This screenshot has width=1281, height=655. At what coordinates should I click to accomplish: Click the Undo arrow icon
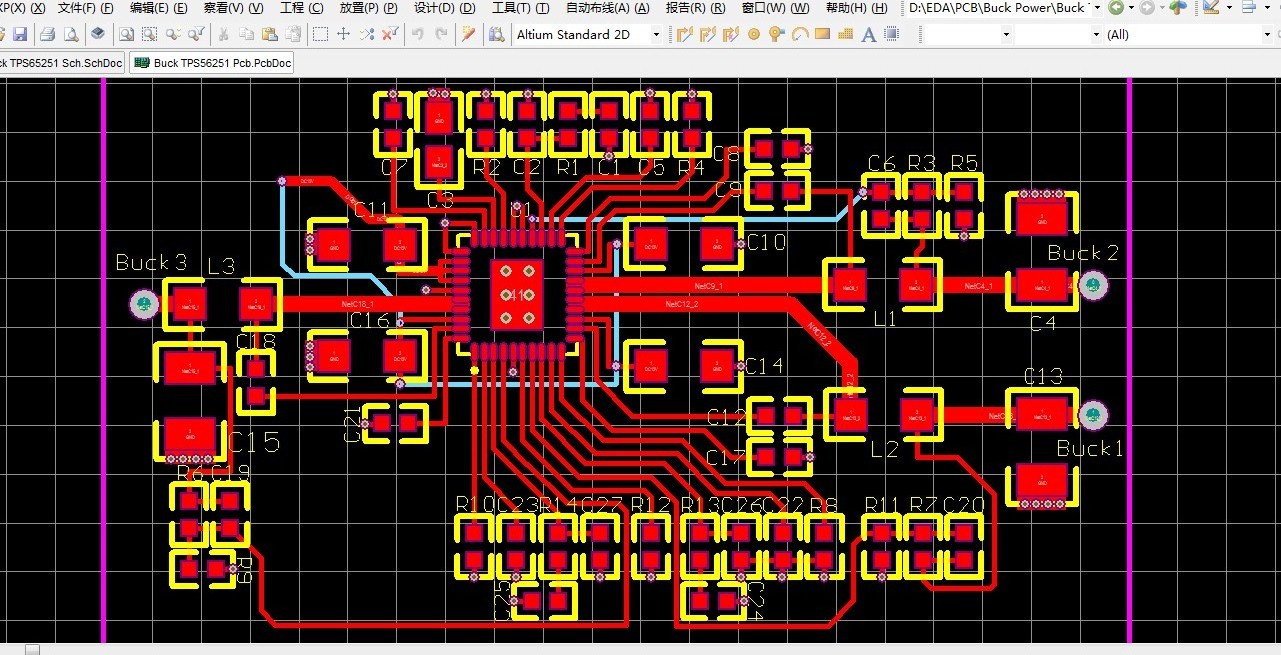coord(417,34)
